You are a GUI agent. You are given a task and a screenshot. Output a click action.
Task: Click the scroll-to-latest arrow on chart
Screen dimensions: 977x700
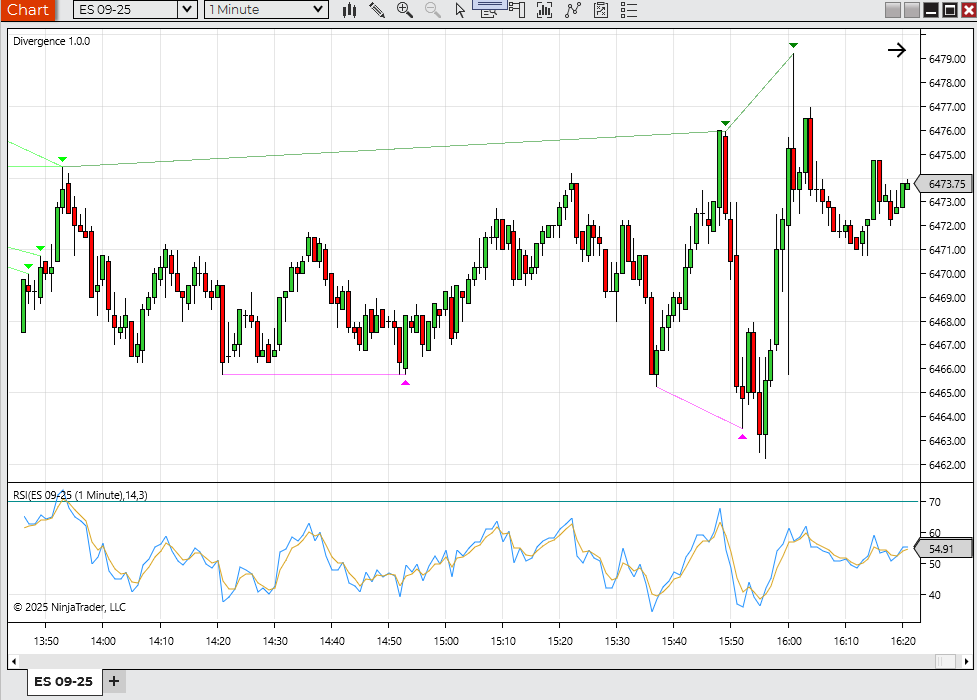(897, 50)
